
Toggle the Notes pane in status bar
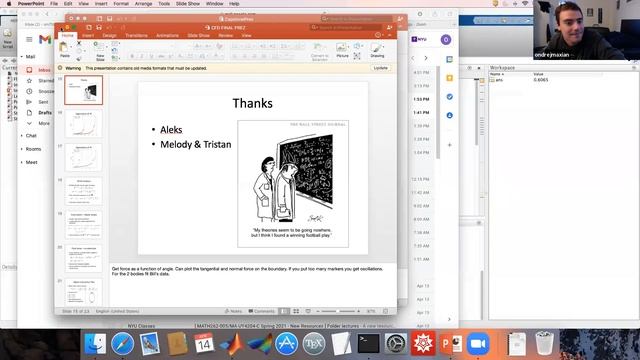click(x=233, y=311)
